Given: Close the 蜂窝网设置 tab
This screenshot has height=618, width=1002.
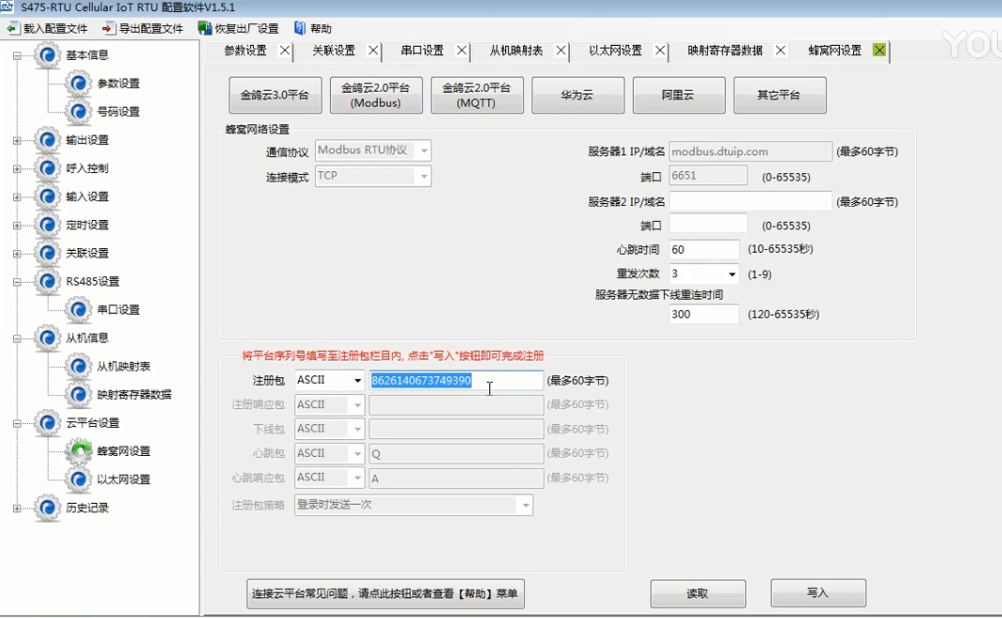Looking at the screenshot, I should point(879,50).
